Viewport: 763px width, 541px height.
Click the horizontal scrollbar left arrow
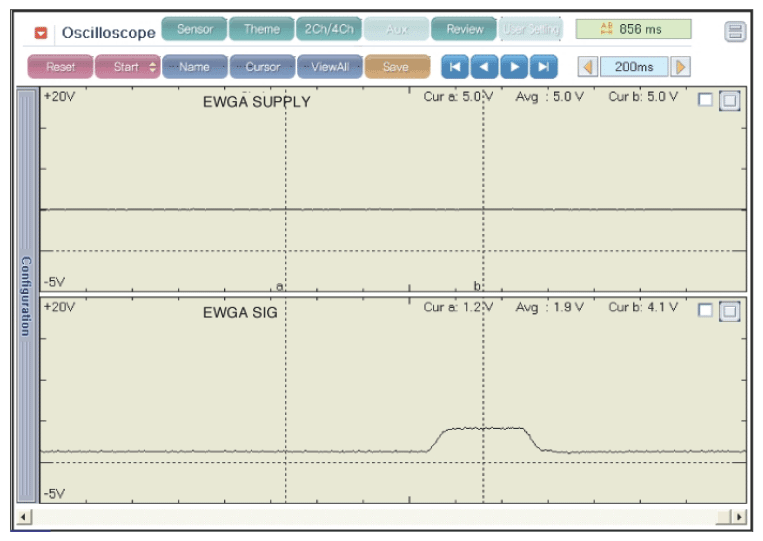[x=24, y=517]
